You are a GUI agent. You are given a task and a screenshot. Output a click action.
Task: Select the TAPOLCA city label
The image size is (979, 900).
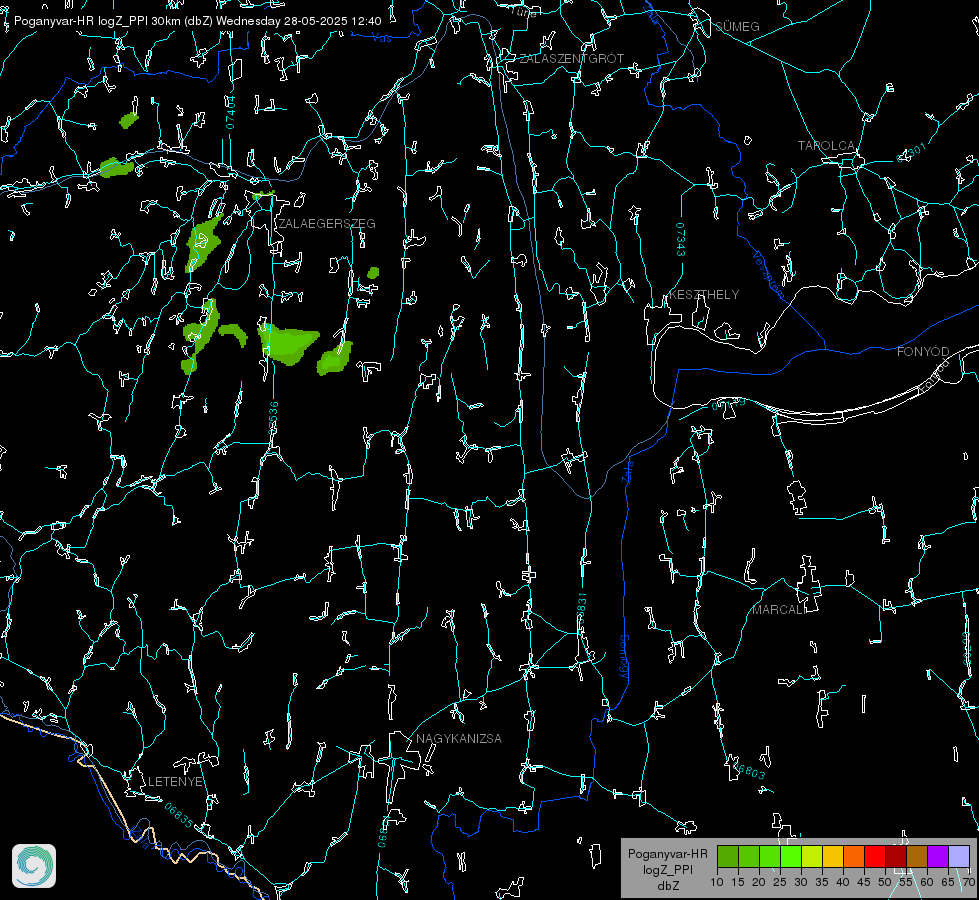click(x=826, y=146)
